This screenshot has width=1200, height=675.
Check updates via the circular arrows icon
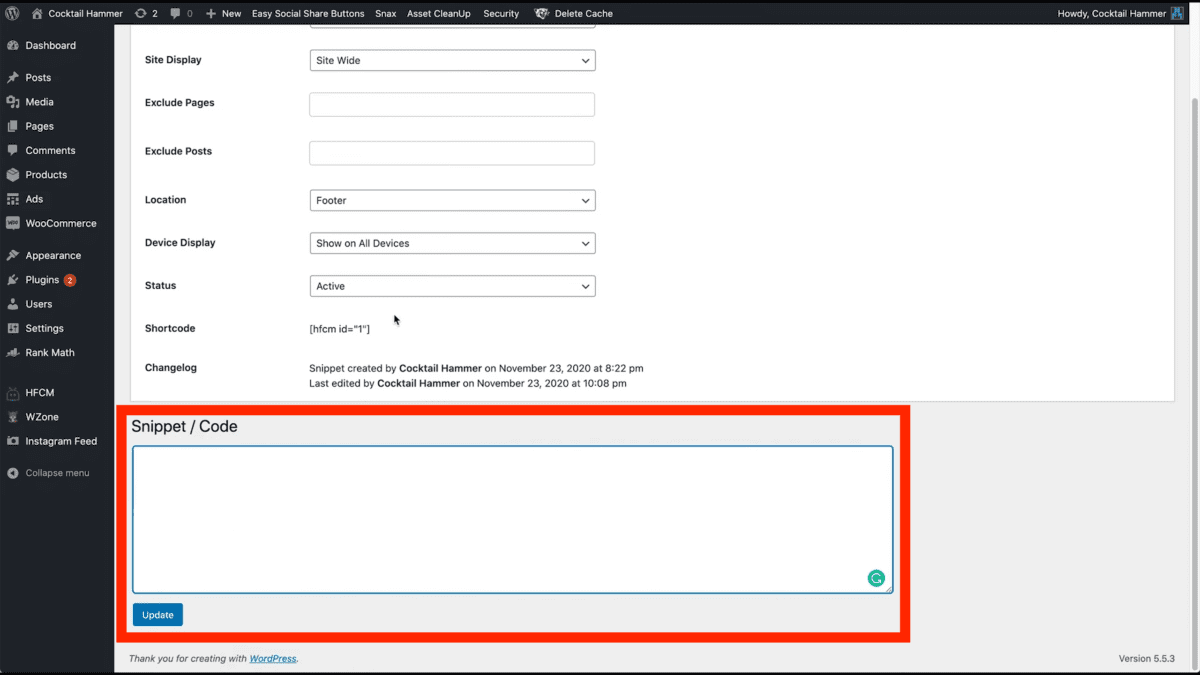(x=140, y=13)
